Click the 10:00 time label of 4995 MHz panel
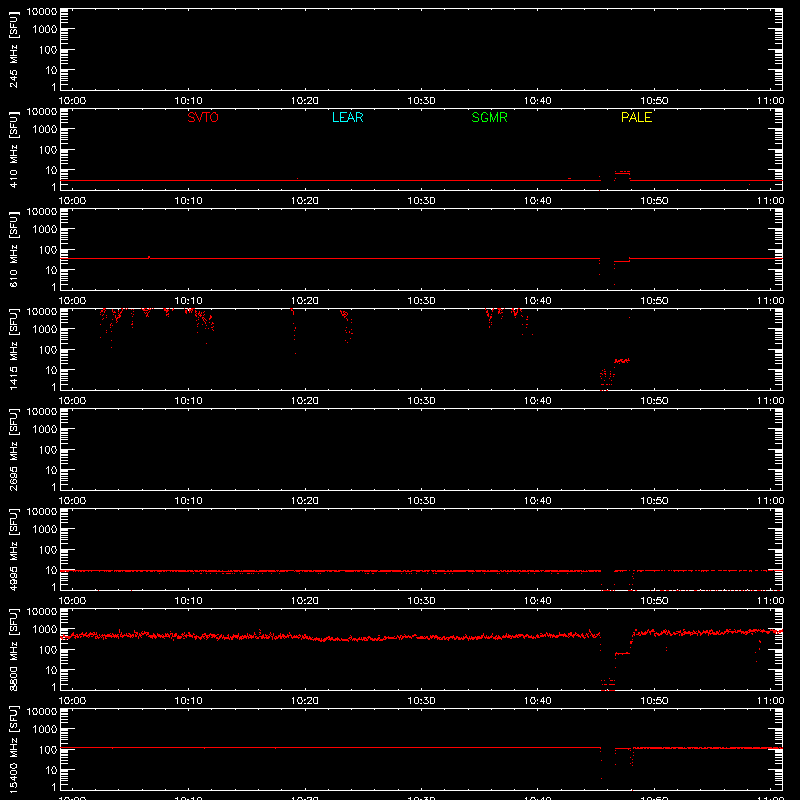 [x=72, y=601]
